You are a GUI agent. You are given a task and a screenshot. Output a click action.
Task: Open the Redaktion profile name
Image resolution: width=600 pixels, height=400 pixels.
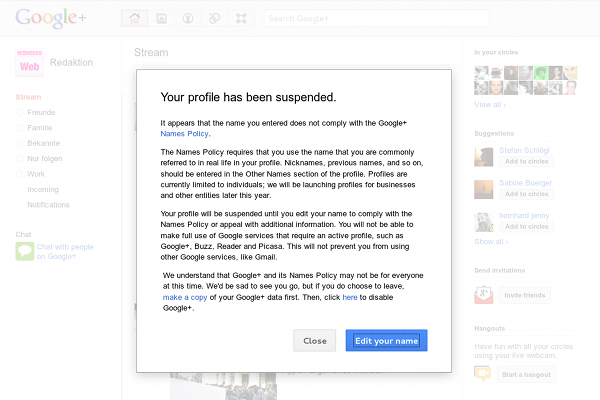tap(71, 62)
